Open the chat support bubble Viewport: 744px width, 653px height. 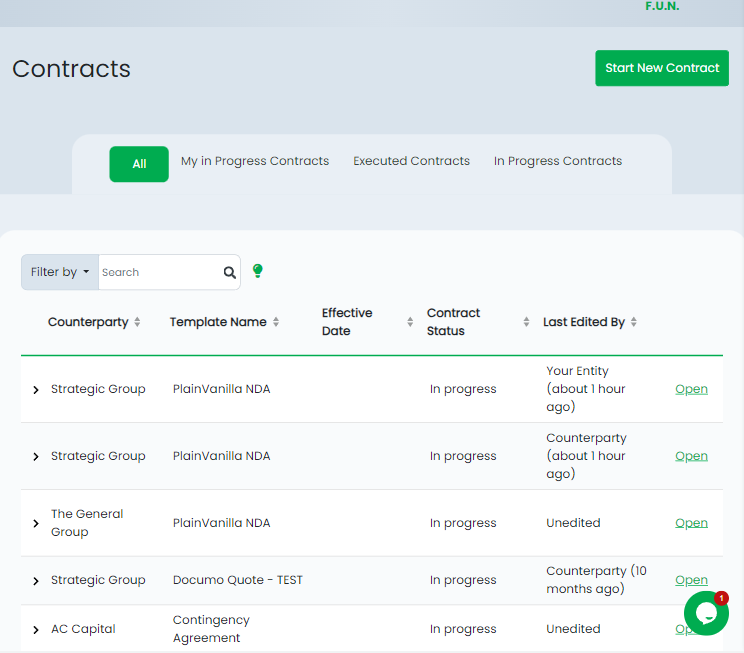(706, 613)
